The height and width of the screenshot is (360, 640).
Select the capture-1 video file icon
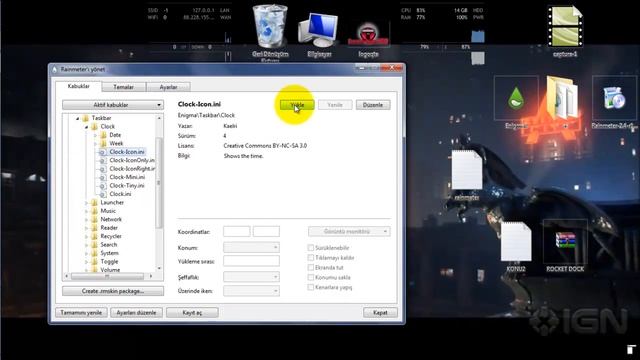click(x=565, y=27)
